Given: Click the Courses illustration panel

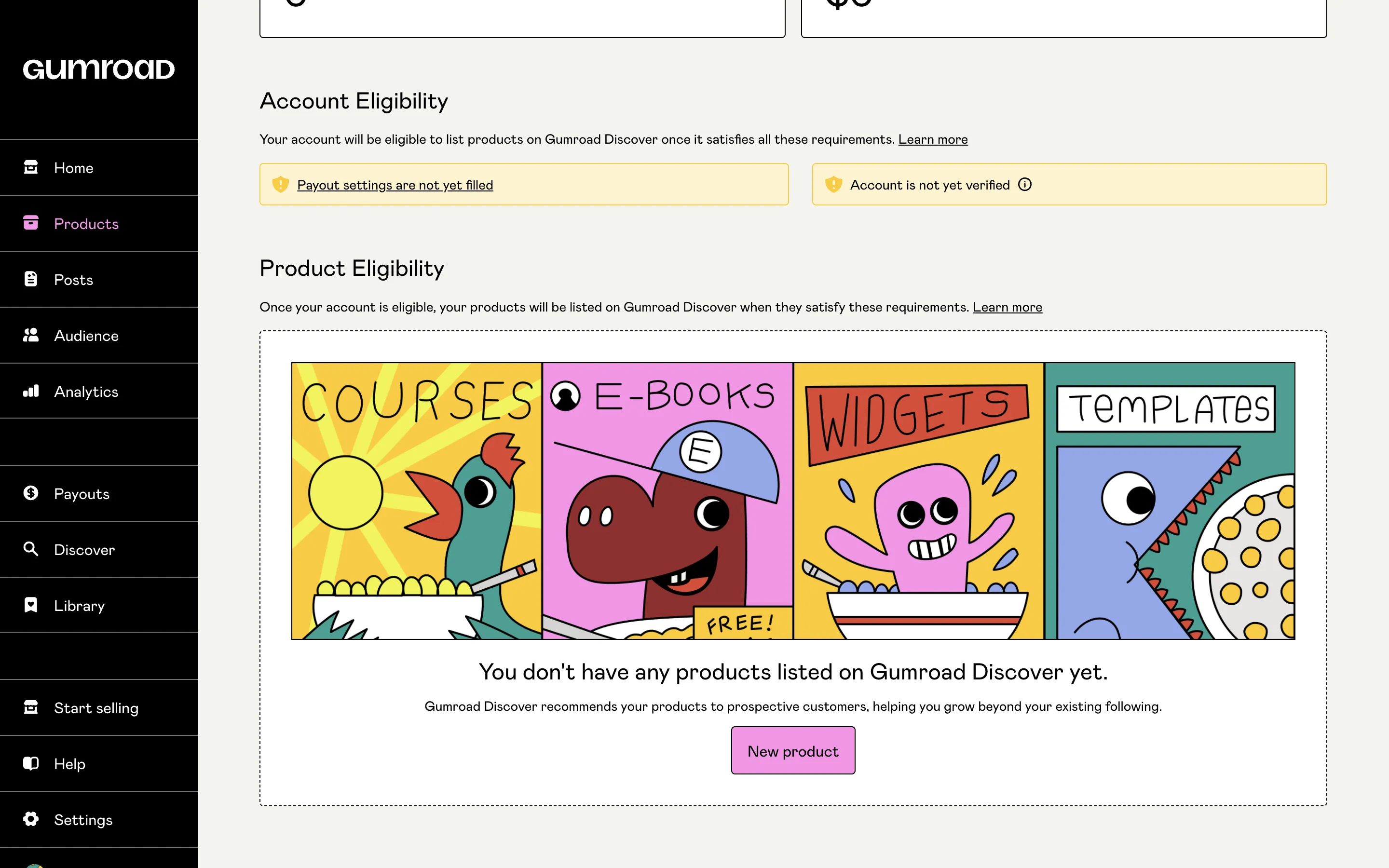Looking at the screenshot, I should click(x=417, y=501).
